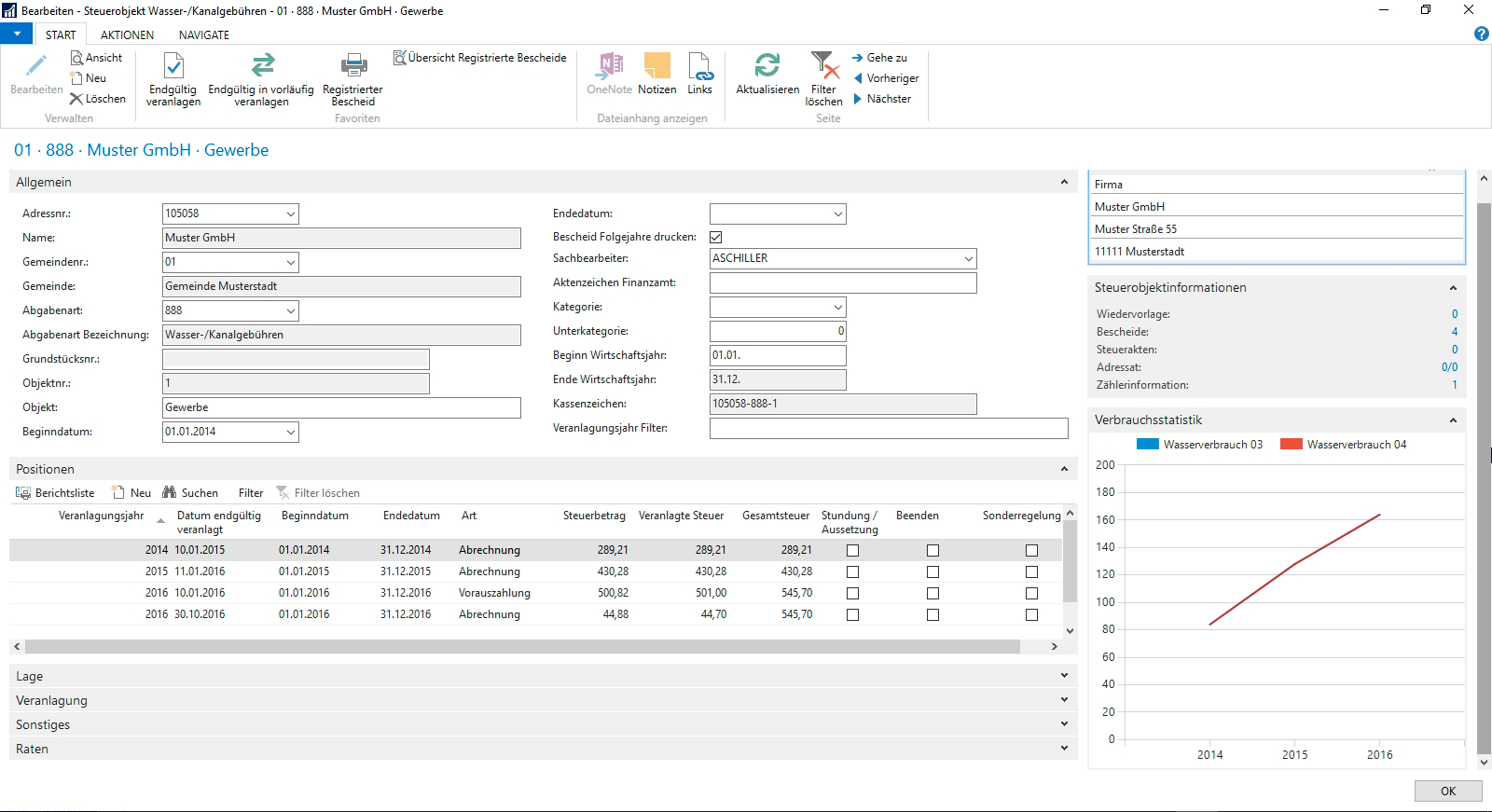The width and height of the screenshot is (1492, 812).
Task: Open Registrierter Bescheid printer icon
Action: [353, 66]
